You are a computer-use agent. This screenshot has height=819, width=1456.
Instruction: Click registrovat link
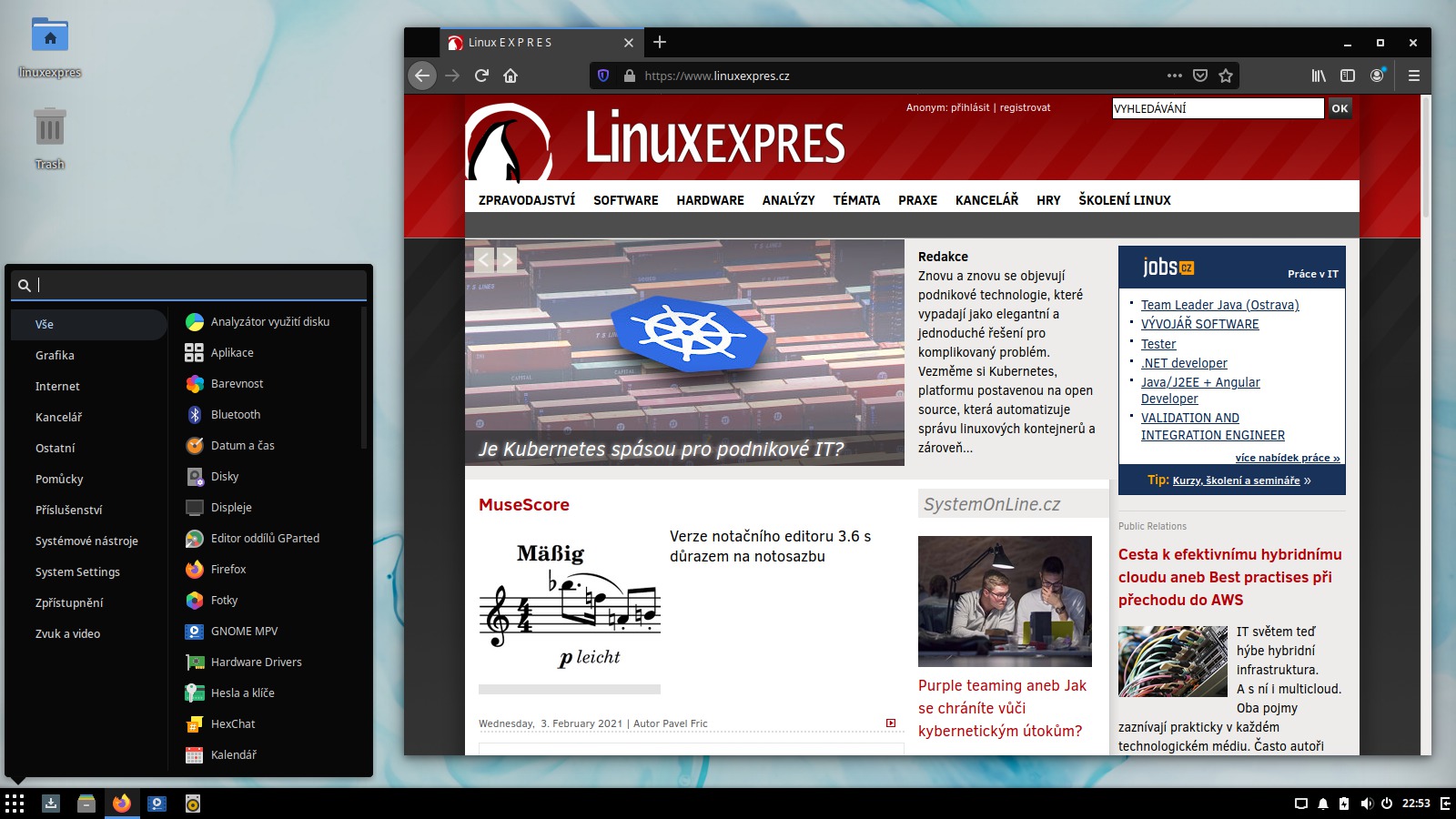pyautogui.click(x=1025, y=107)
